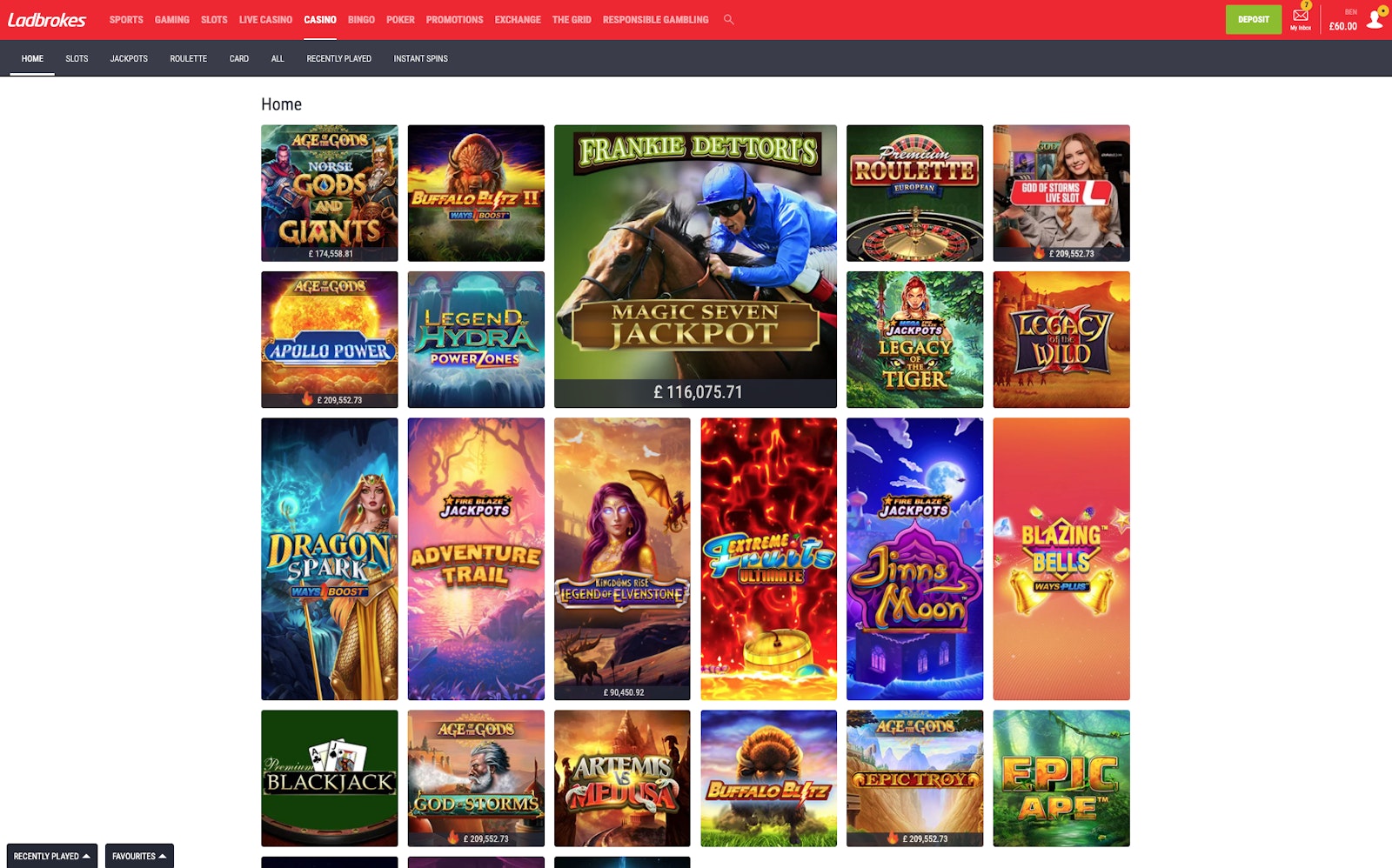Click the £60.00 balance display
This screenshot has height=868, width=1392.
pyautogui.click(x=1345, y=25)
